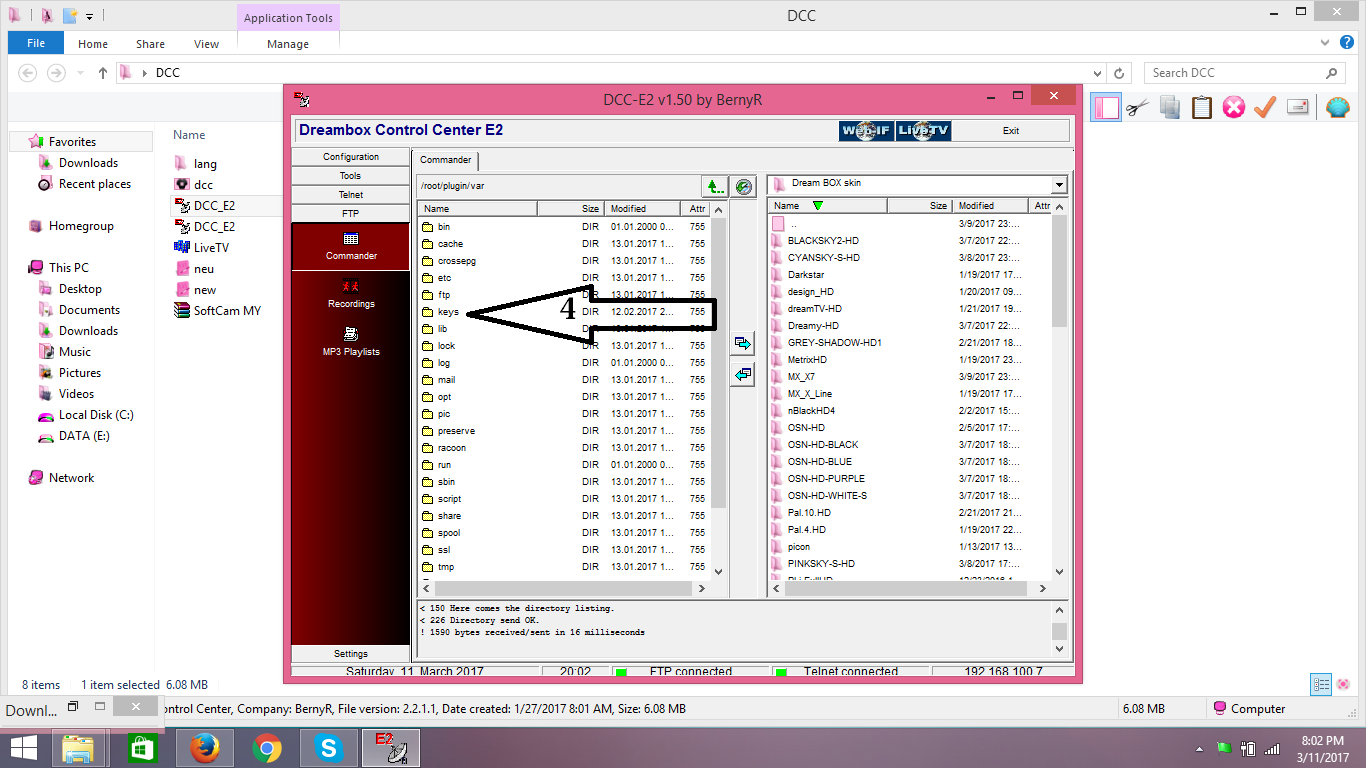Image resolution: width=1366 pixels, height=768 pixels.
Task: Select the FTP menu button
Action: (351, 214)
